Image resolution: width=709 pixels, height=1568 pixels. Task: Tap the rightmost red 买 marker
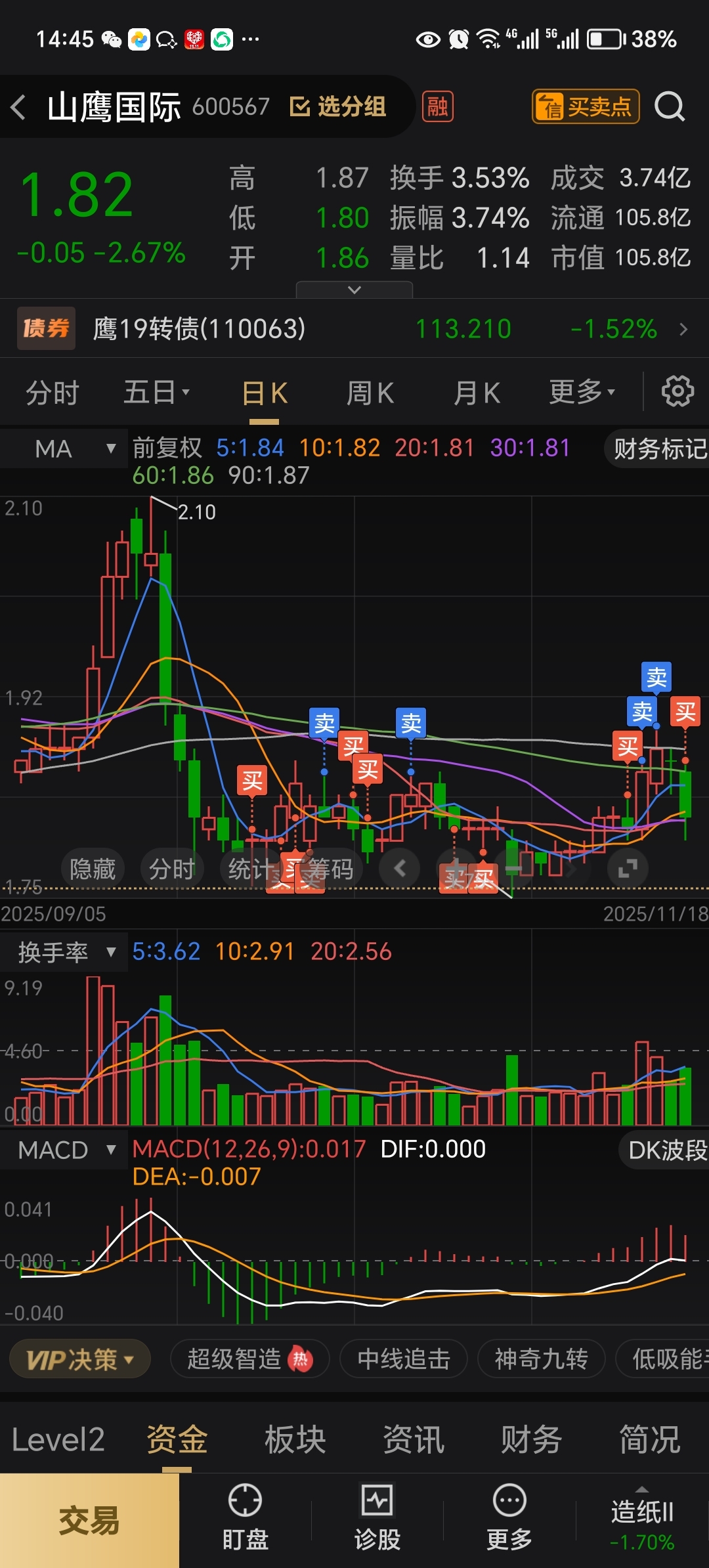pos(685,711)
